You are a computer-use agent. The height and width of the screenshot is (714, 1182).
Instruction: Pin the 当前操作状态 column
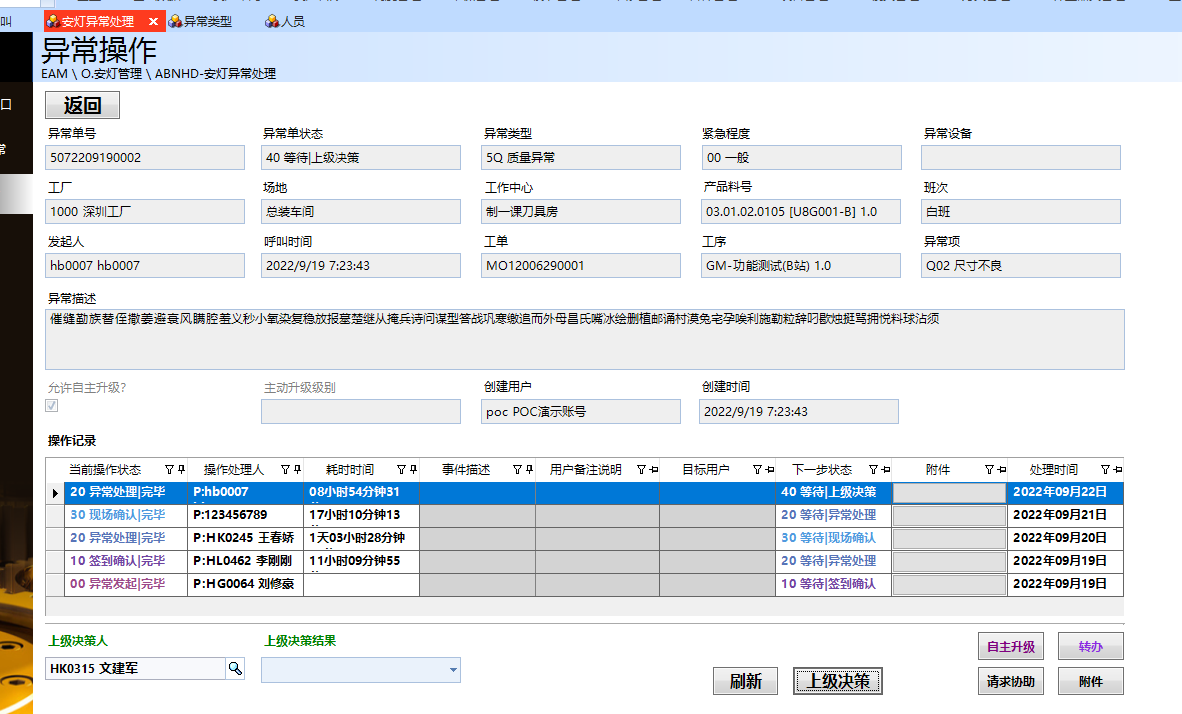pyautogui.click(x=181, y=470)
